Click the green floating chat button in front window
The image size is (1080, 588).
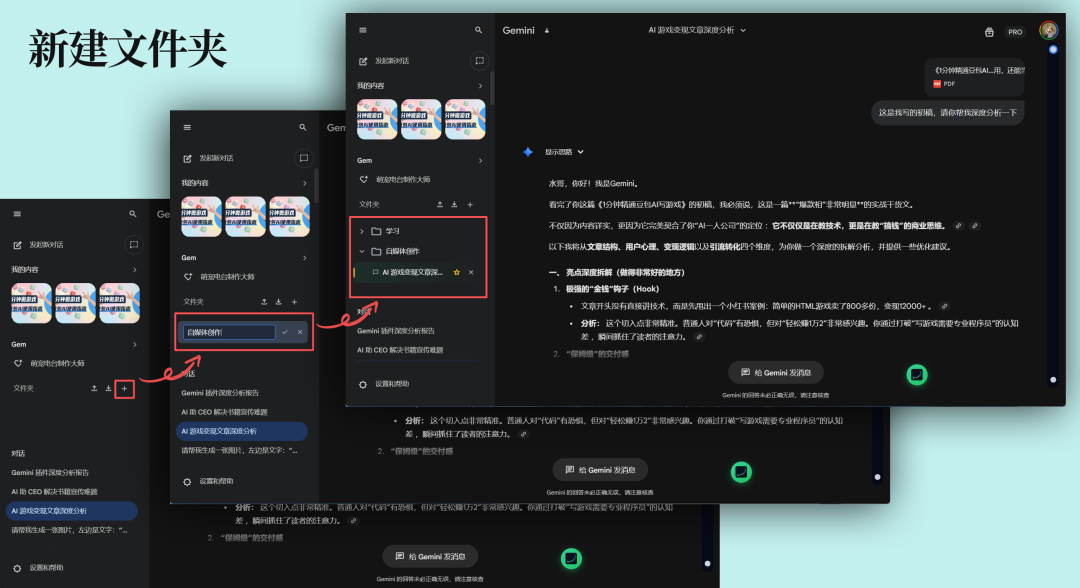click(917, 375)
